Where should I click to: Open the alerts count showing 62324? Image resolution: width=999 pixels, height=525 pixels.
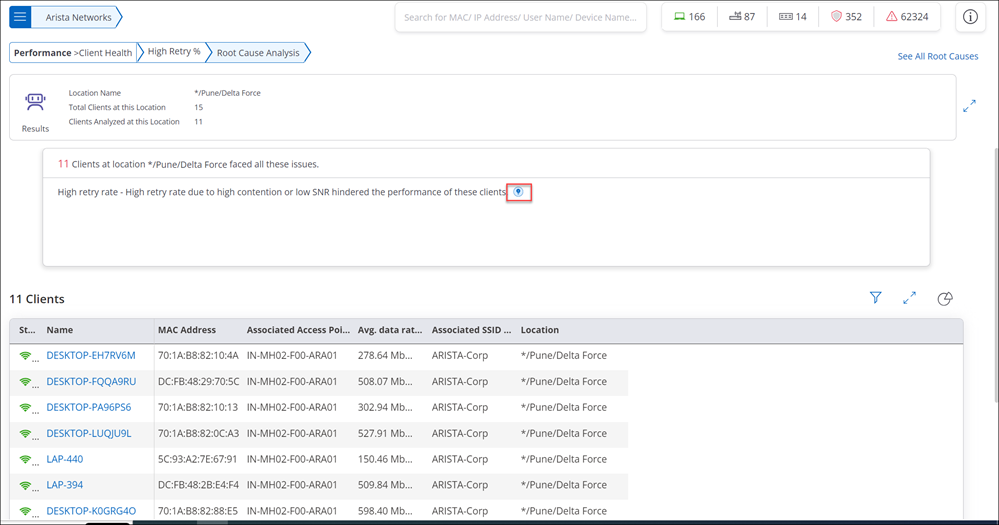(x=907, y=17)
